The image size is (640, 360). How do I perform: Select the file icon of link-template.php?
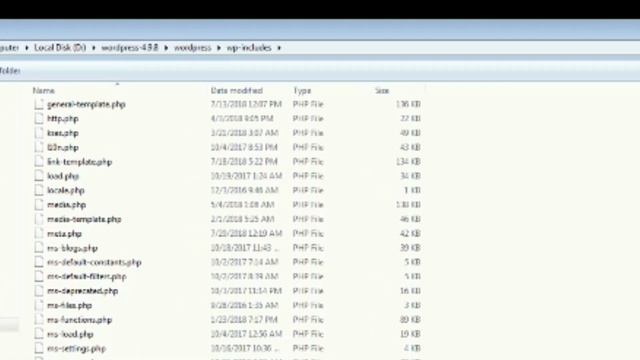pyautogui.click(x=39, y=162)
